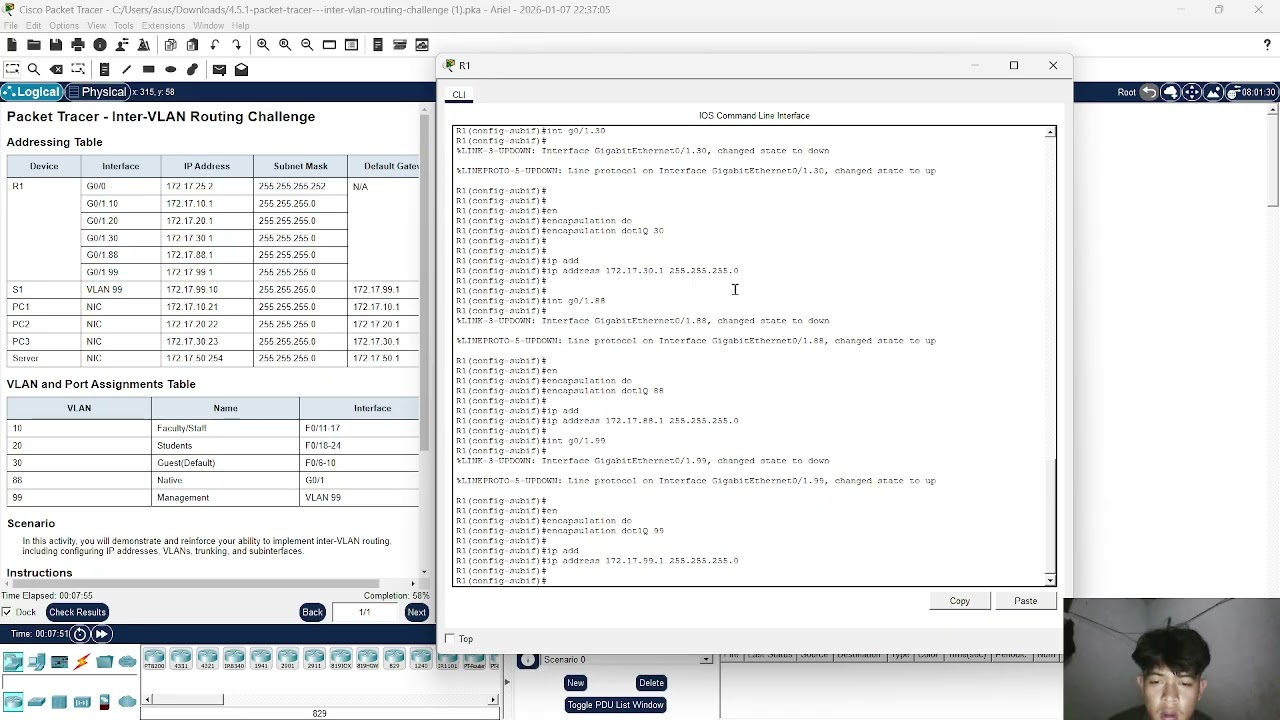This screenshot has height=720, width=1280.
Task: Undo the last action
Action: pyautogui.click(x=214, y=45)
